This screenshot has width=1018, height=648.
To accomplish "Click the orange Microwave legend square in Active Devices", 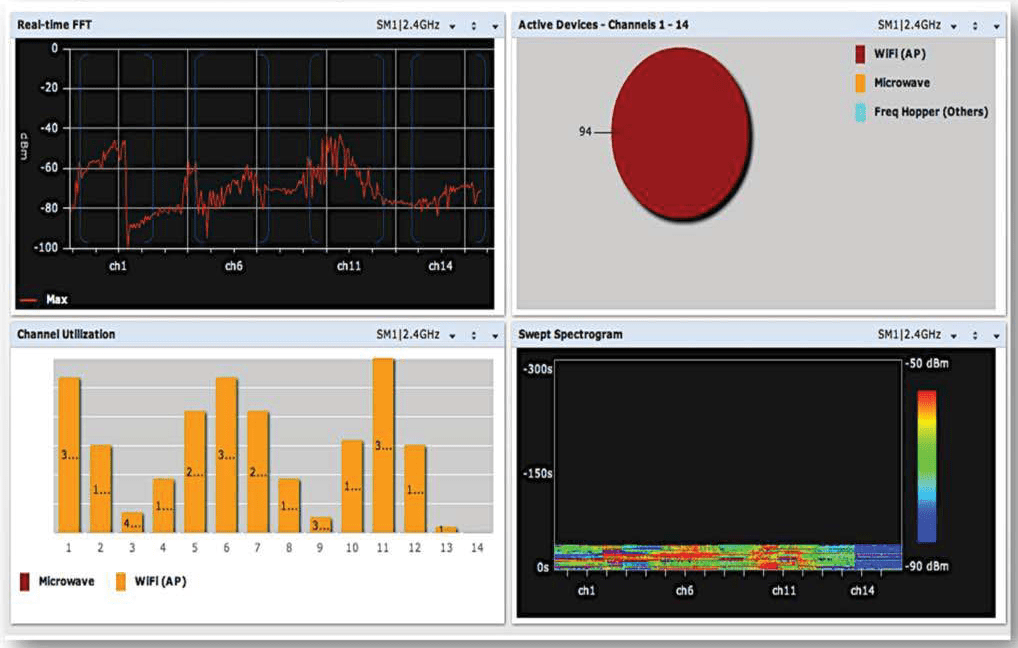I will tap(860, 83).
